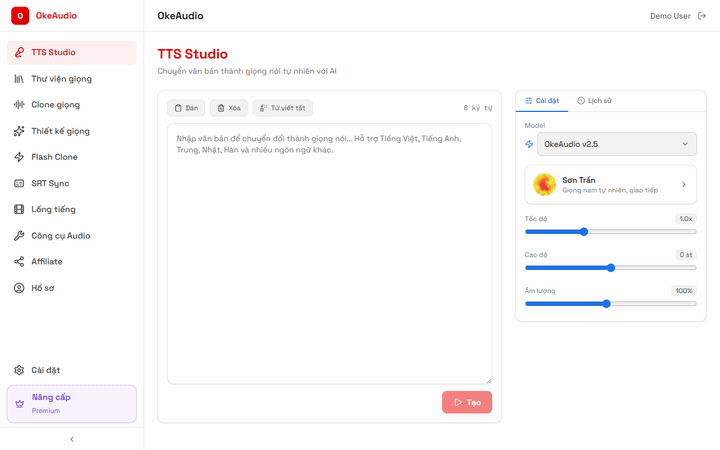Expand the Sơn Trần voice selector chevron
720x450 pixels.
pos(684,185)
